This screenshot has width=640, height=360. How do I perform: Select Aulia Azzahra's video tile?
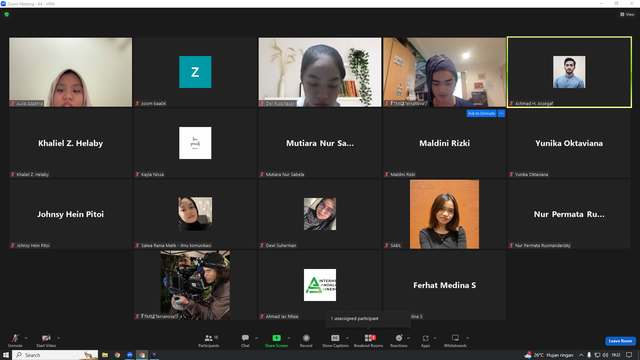point(71,72)
